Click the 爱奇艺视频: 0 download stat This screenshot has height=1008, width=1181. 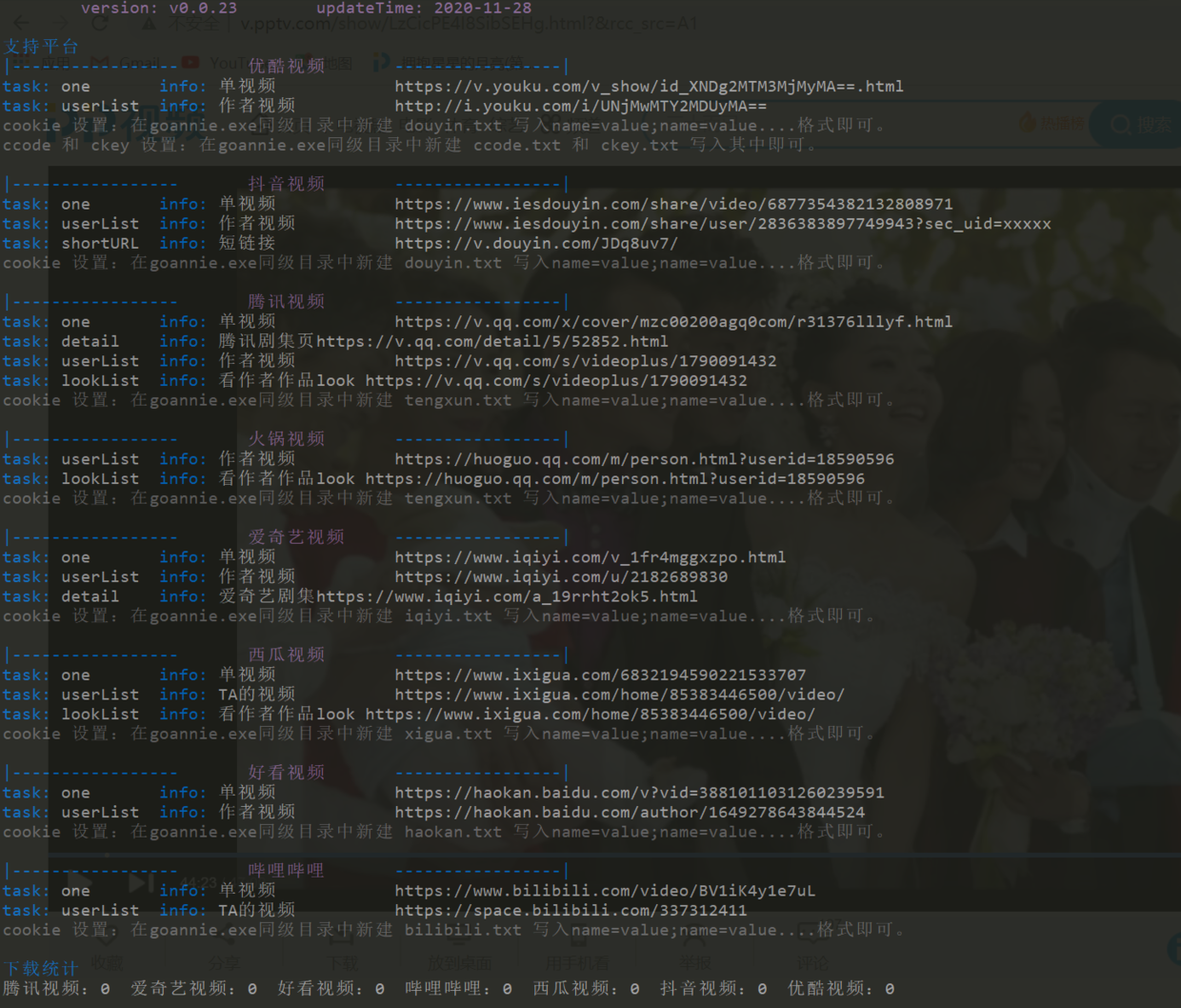[194, 989]
